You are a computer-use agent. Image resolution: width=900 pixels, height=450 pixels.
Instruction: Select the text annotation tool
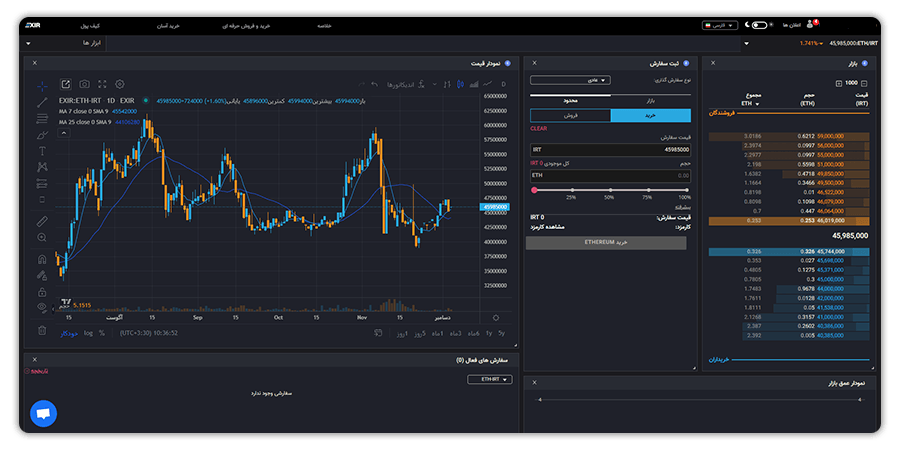click(x=42, y=151)
